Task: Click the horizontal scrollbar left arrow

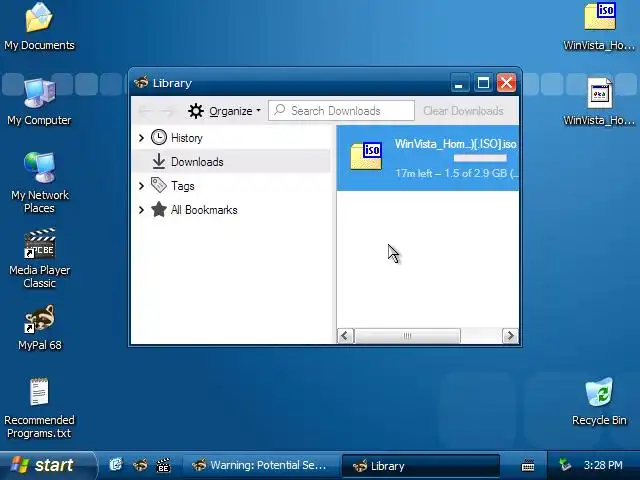Action: pyautogui.click(x=345, y=336)
